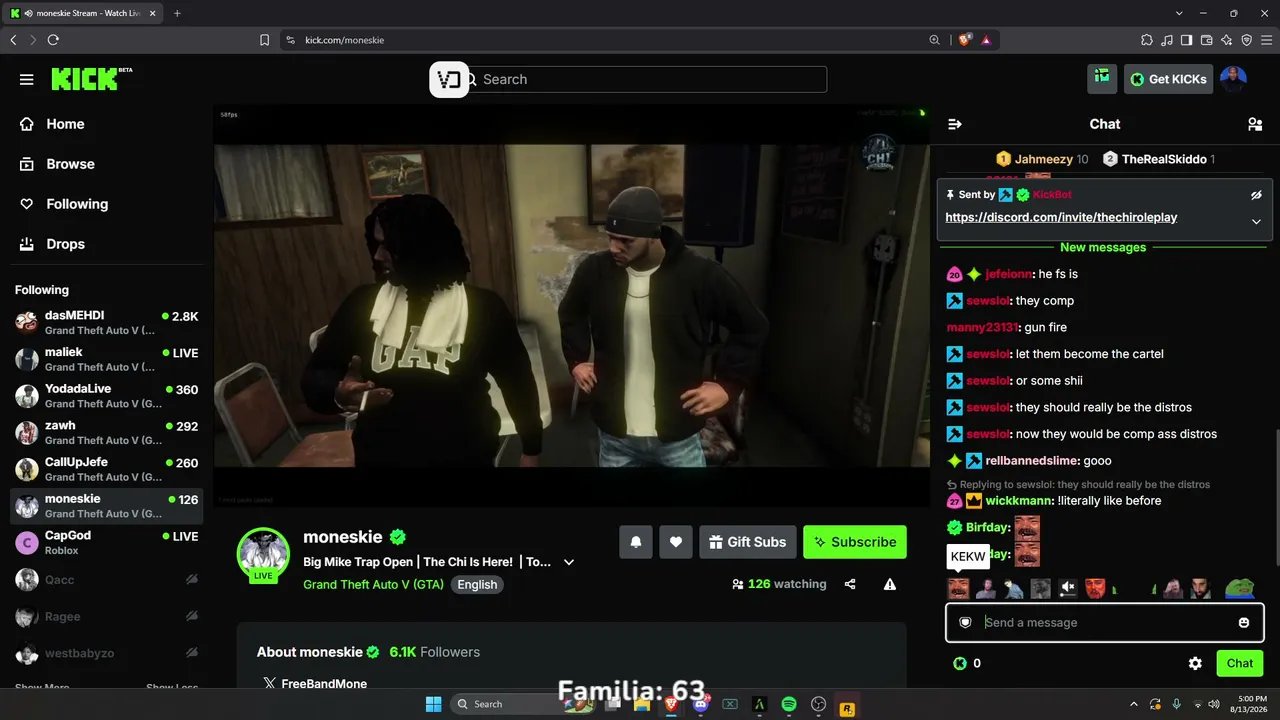
Task: Open zawh's channel in the sidebar
Action: (107, 432)
